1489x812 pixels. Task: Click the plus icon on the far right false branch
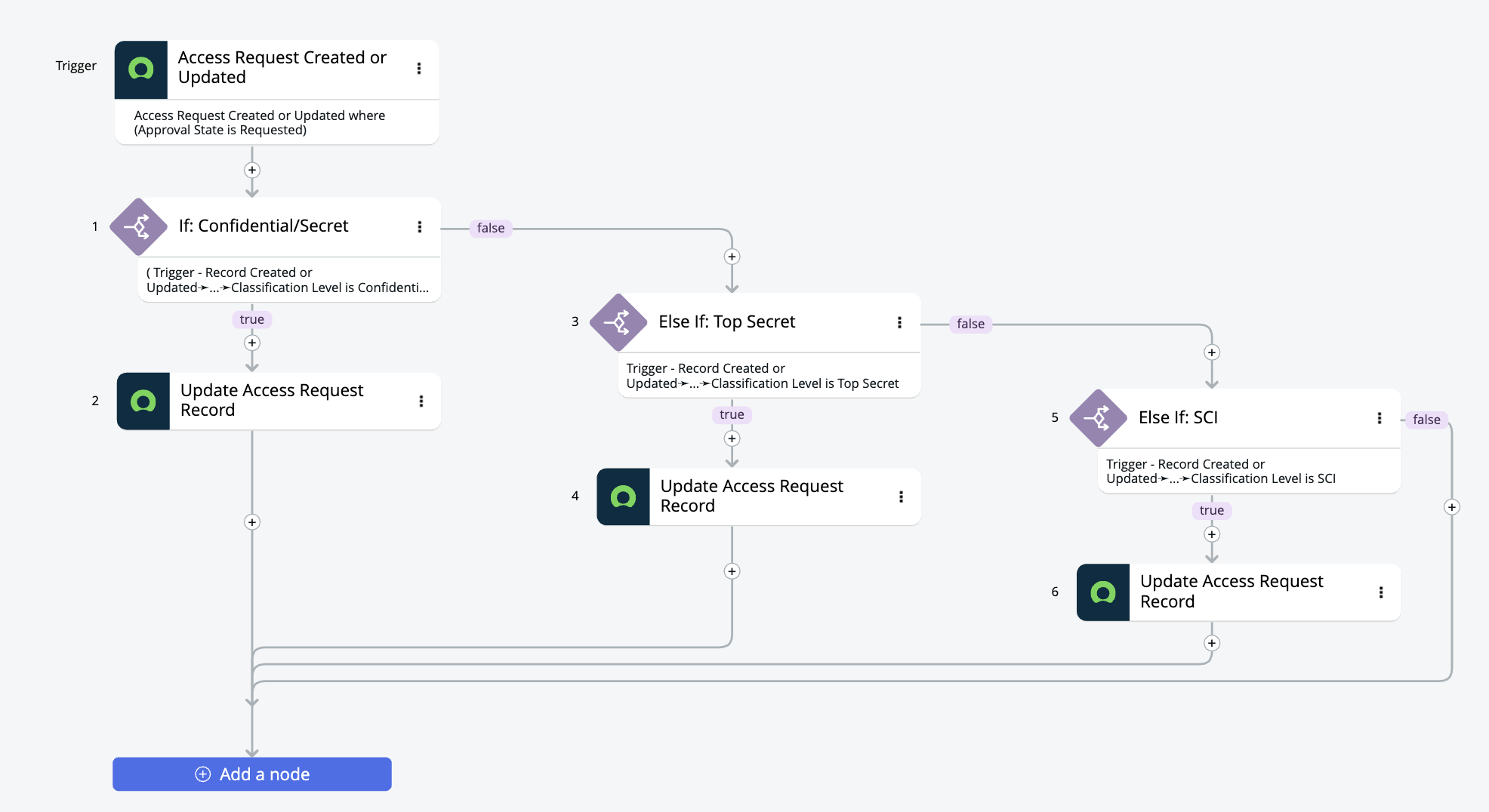[1451, 507]
